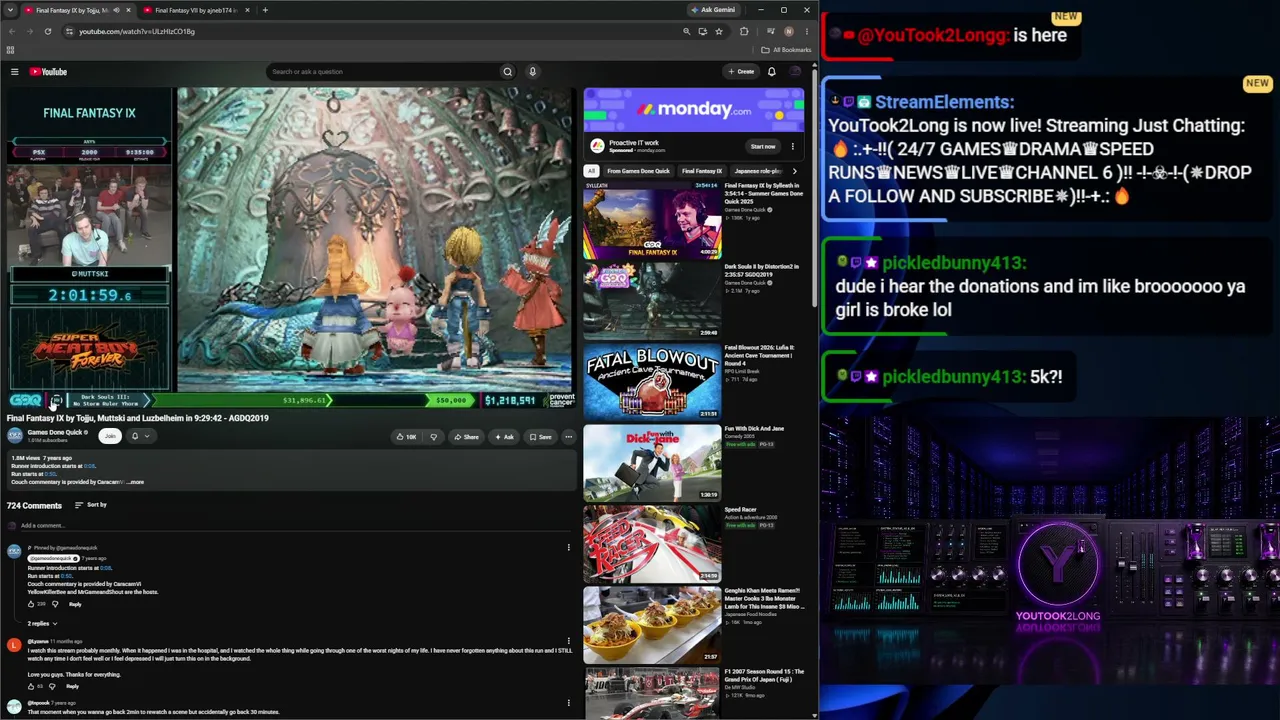View site information icon beside URL
Screen dimensions: 1280x720
[68, 31]
